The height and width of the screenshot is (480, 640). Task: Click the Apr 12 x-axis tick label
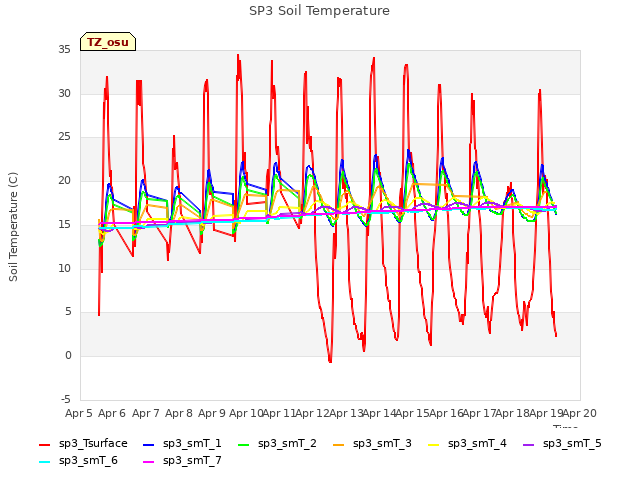click(312, 413)
